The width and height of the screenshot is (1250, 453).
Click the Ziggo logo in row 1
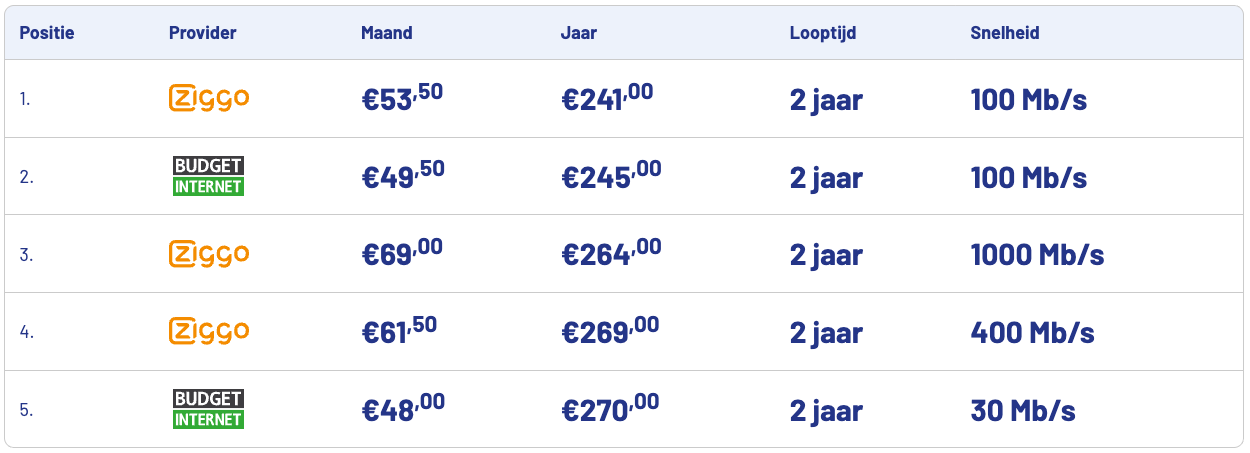coord(209,98)
